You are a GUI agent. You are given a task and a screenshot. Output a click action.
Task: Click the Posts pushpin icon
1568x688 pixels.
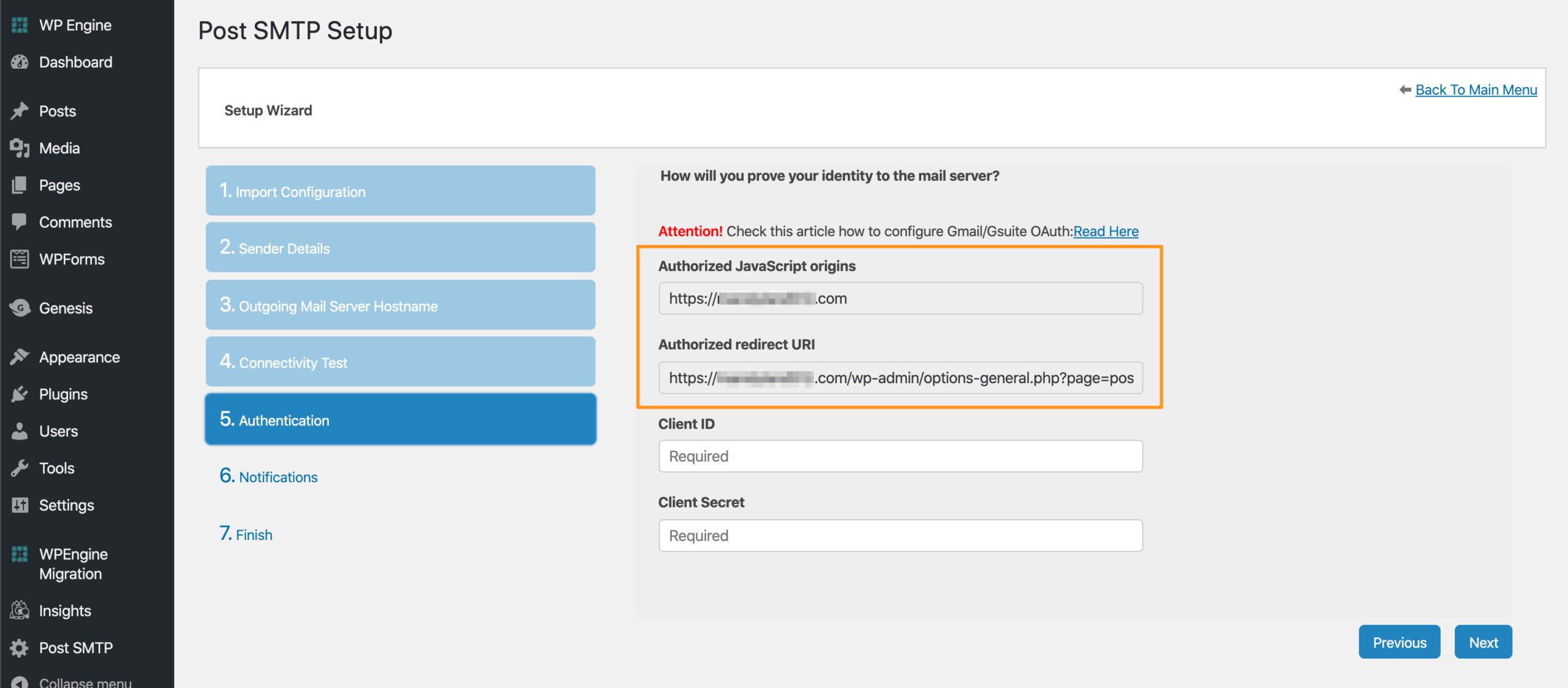[20, 111]
